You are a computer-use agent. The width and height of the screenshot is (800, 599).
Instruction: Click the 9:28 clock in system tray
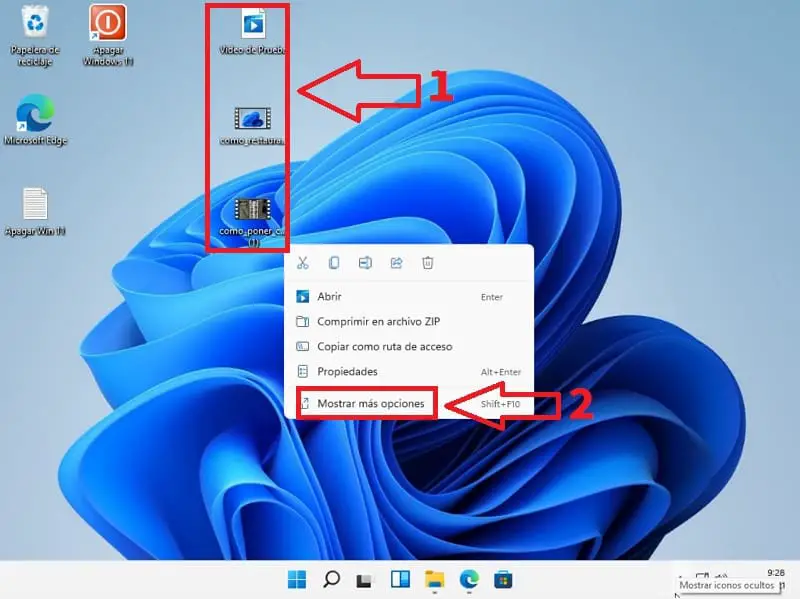[776, 573]
